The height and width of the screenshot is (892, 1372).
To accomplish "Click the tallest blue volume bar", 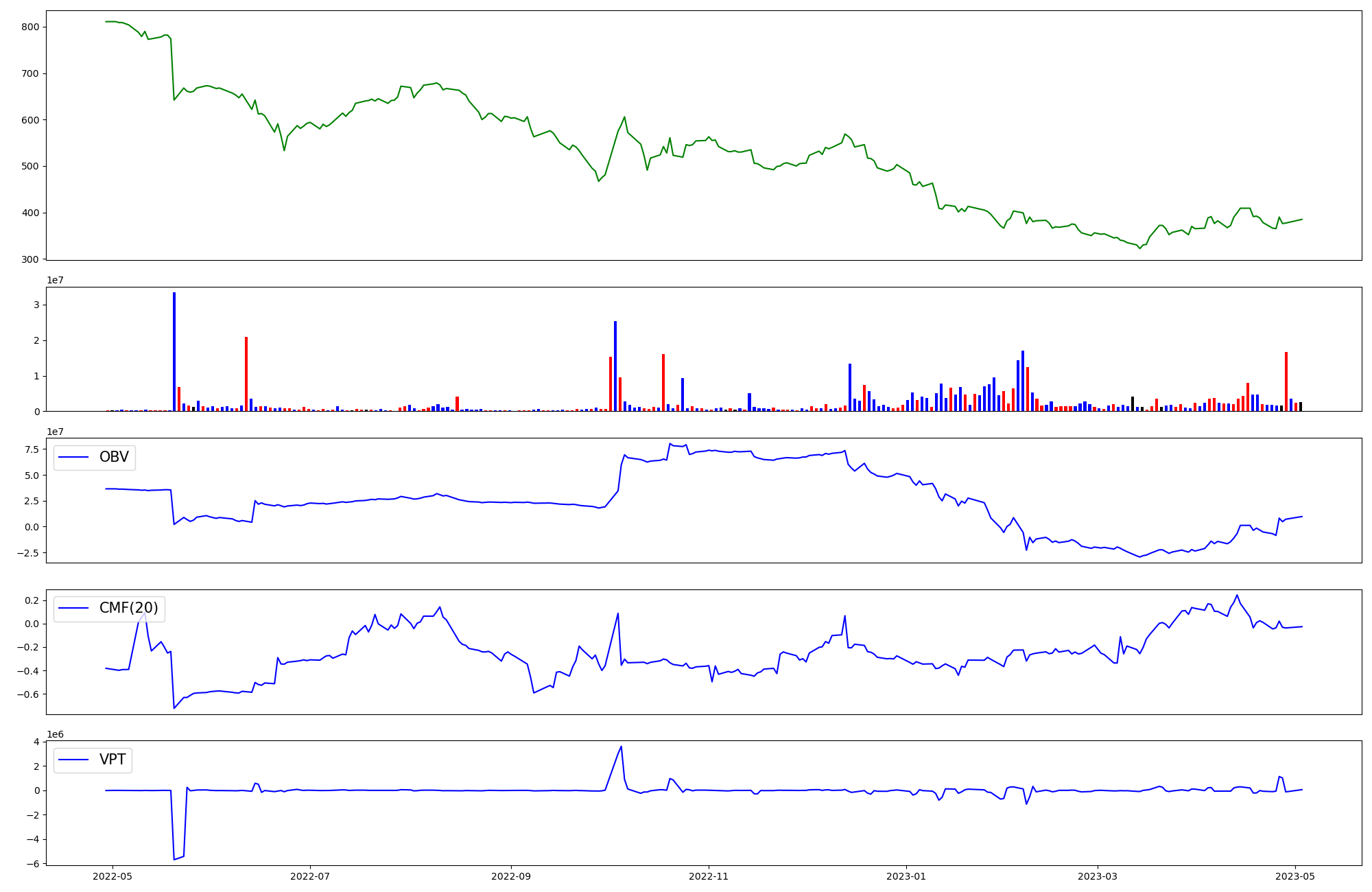I will pyautogui.click(x=174, y=351).
